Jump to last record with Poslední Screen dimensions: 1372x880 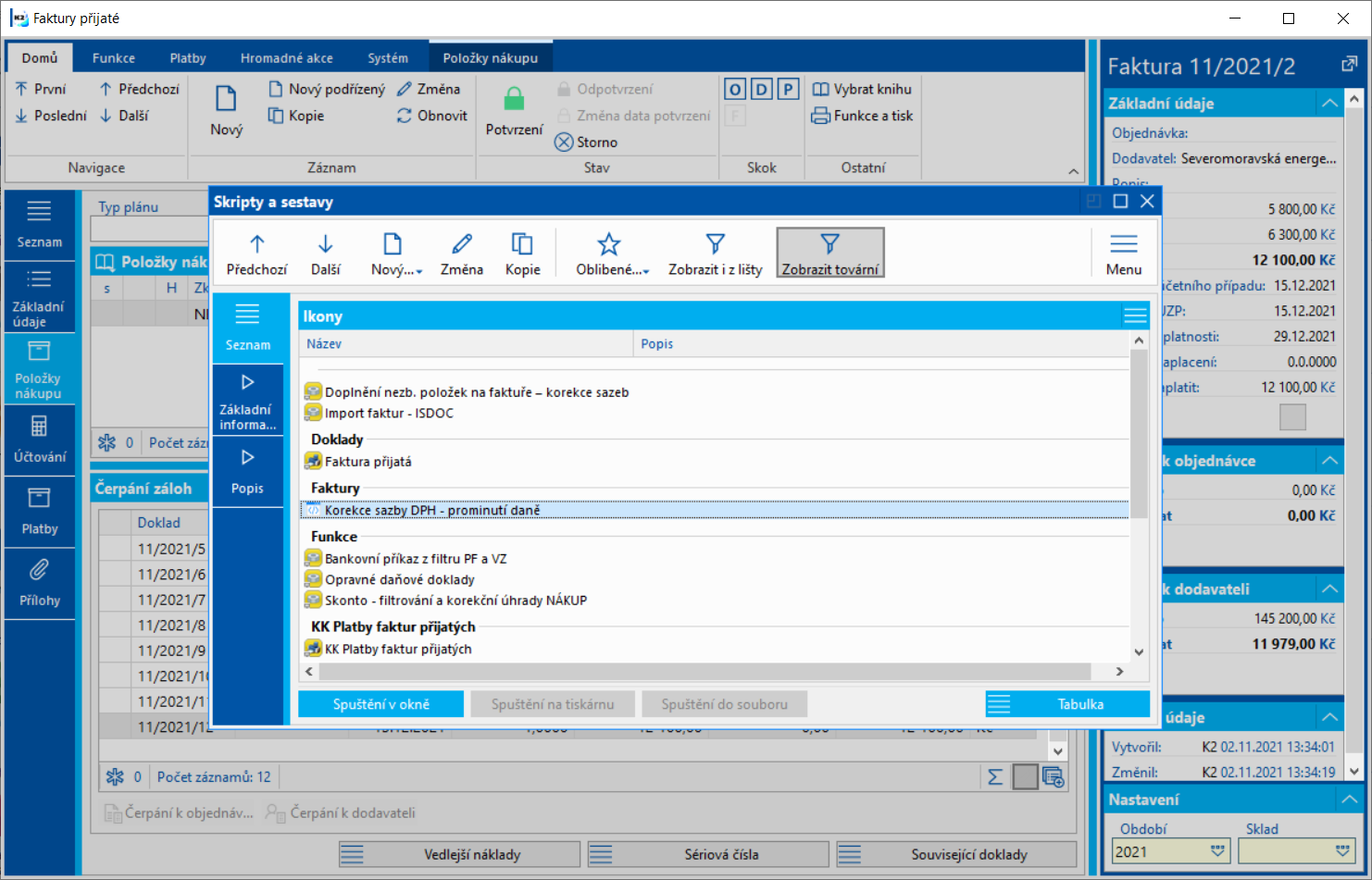point(51,116)
